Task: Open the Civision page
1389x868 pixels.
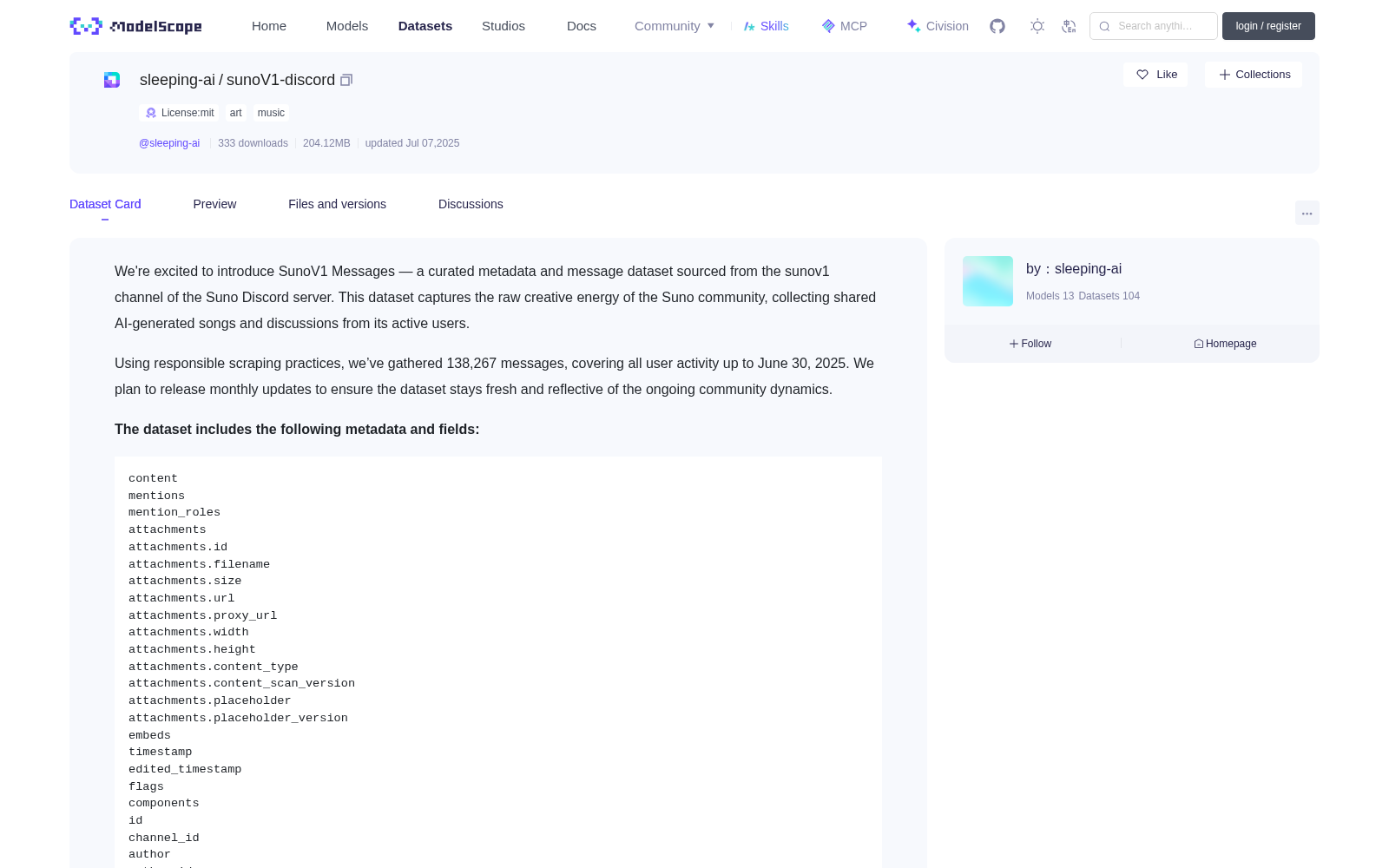Action: pyautogui.click(x=938, y=26)
